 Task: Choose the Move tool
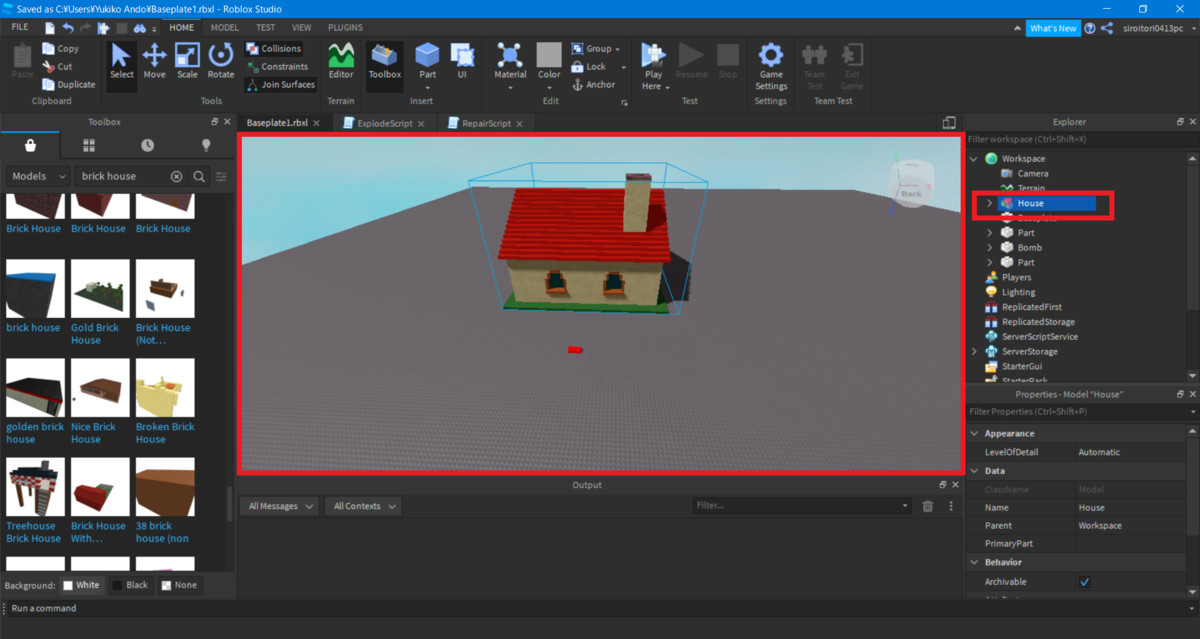tap(154, 62)
